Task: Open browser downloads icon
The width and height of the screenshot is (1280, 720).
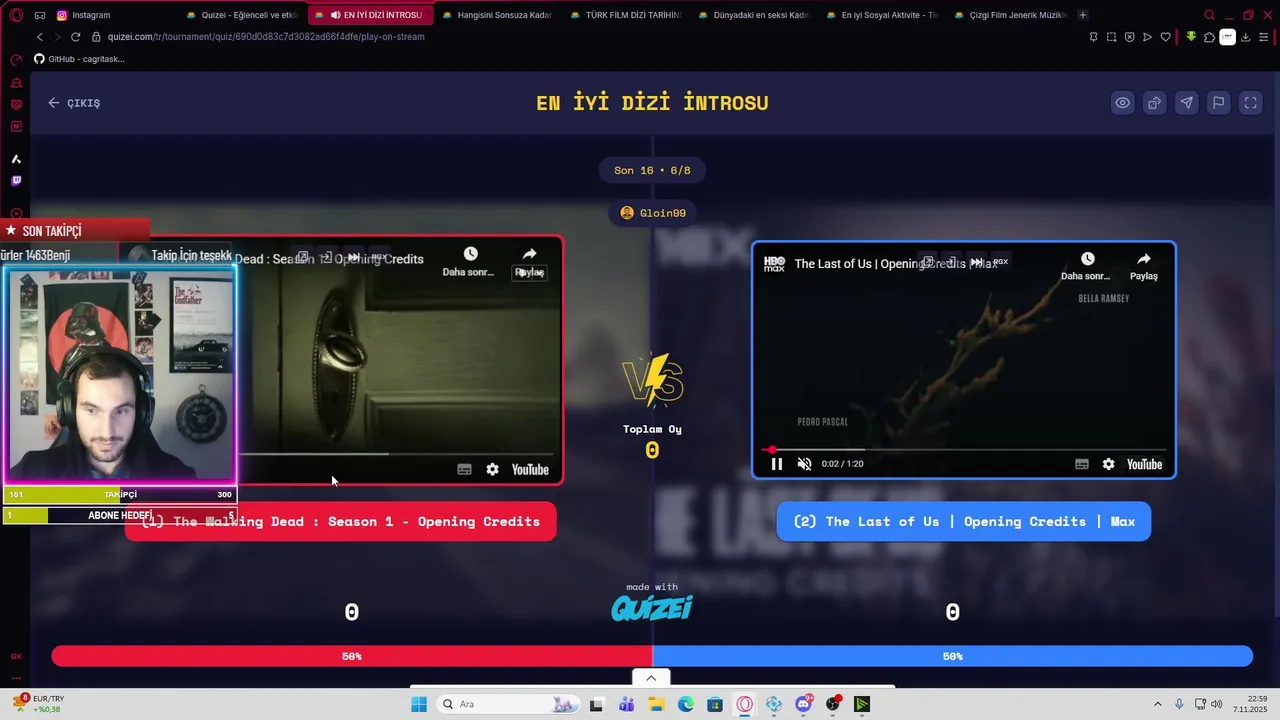Action: [x=1245, y=37]
